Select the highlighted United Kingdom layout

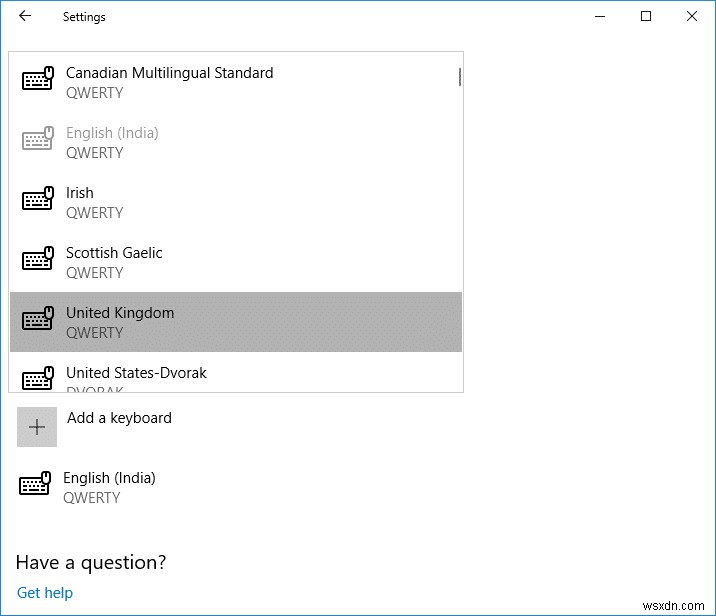click(x=236, y=322)
